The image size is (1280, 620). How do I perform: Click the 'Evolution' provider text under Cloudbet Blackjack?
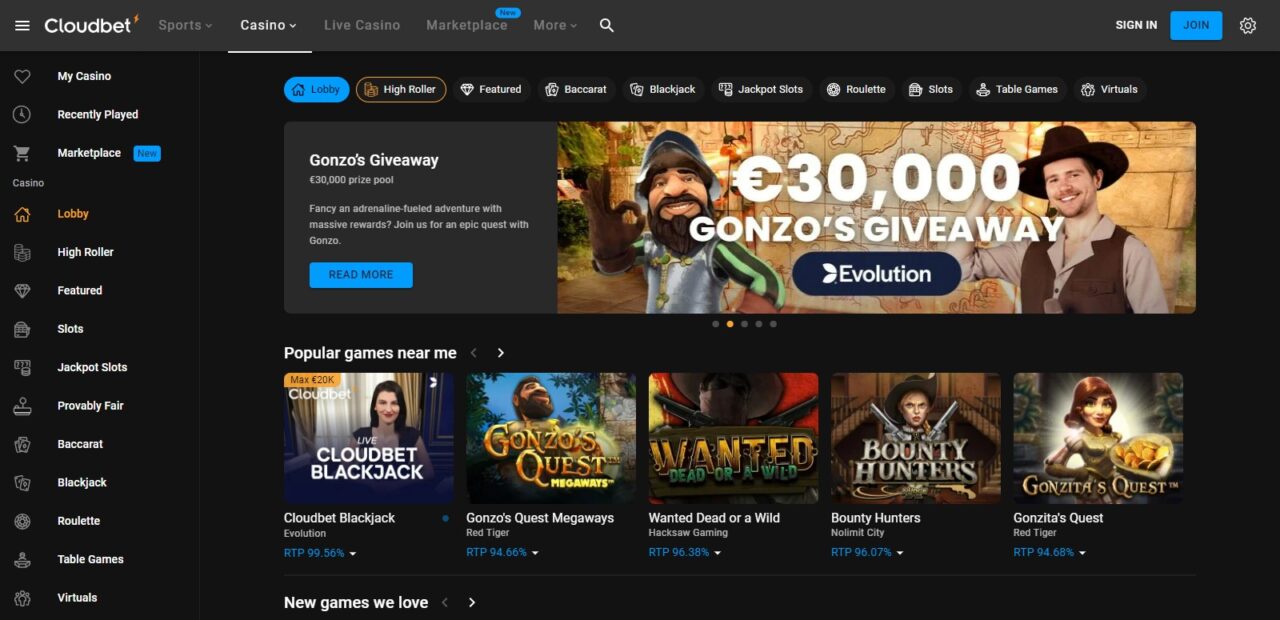[x=305, y=533]
